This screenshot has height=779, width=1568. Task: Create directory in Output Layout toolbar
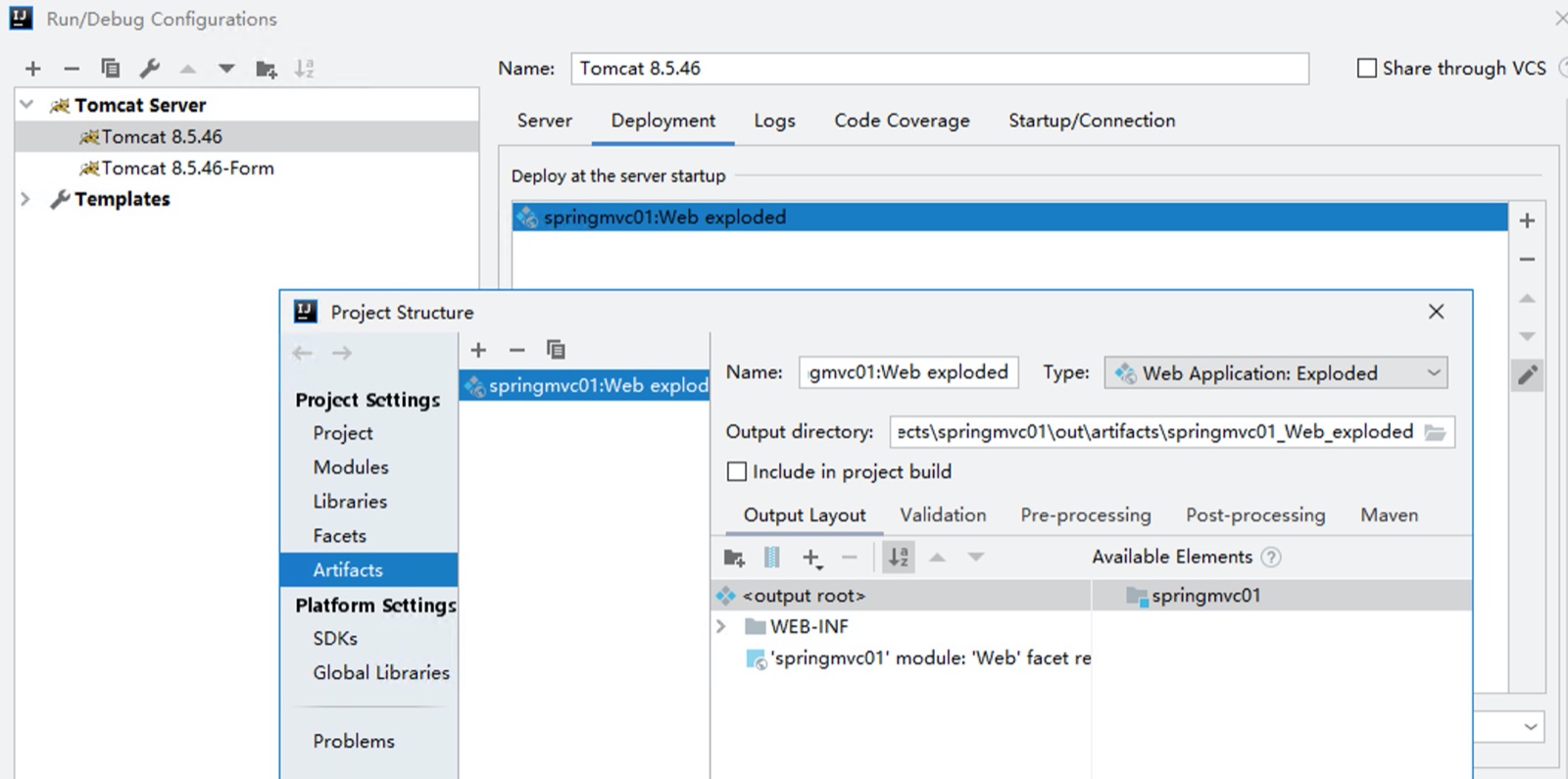pyautogui.click(x=734, y=558)
